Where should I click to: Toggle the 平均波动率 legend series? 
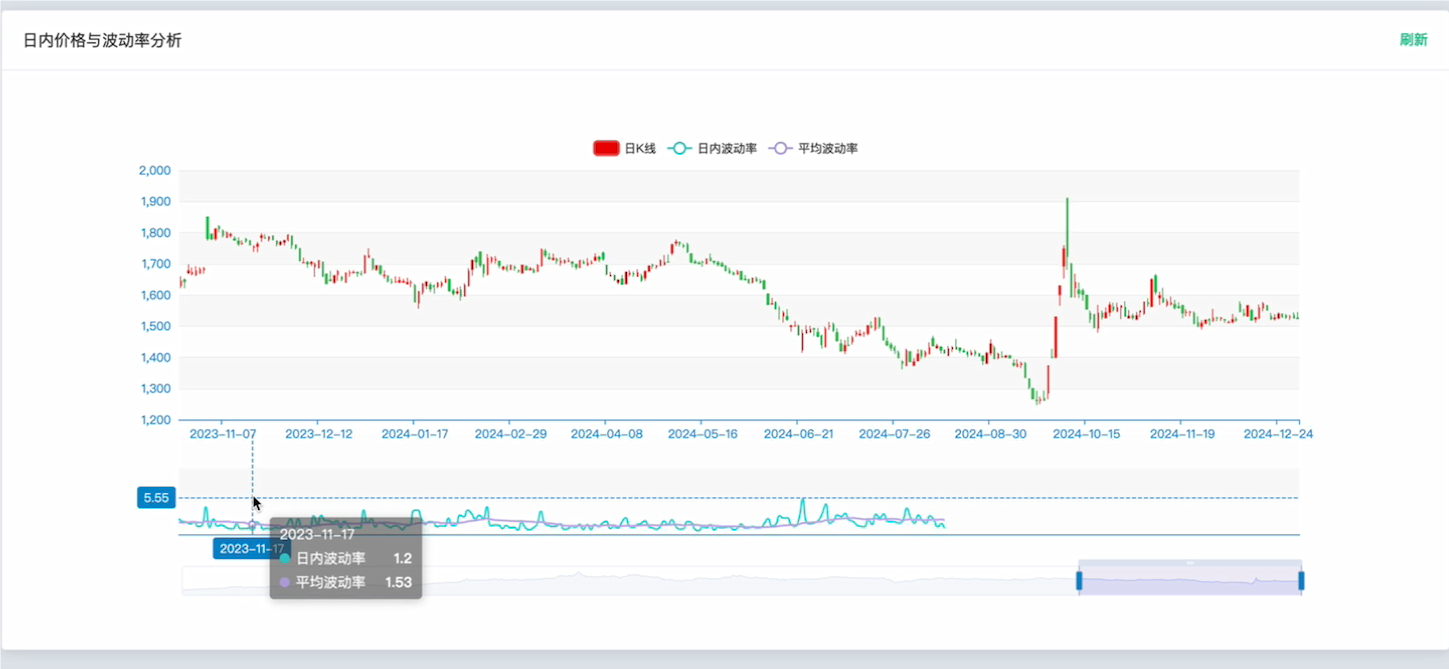[812, 148]
